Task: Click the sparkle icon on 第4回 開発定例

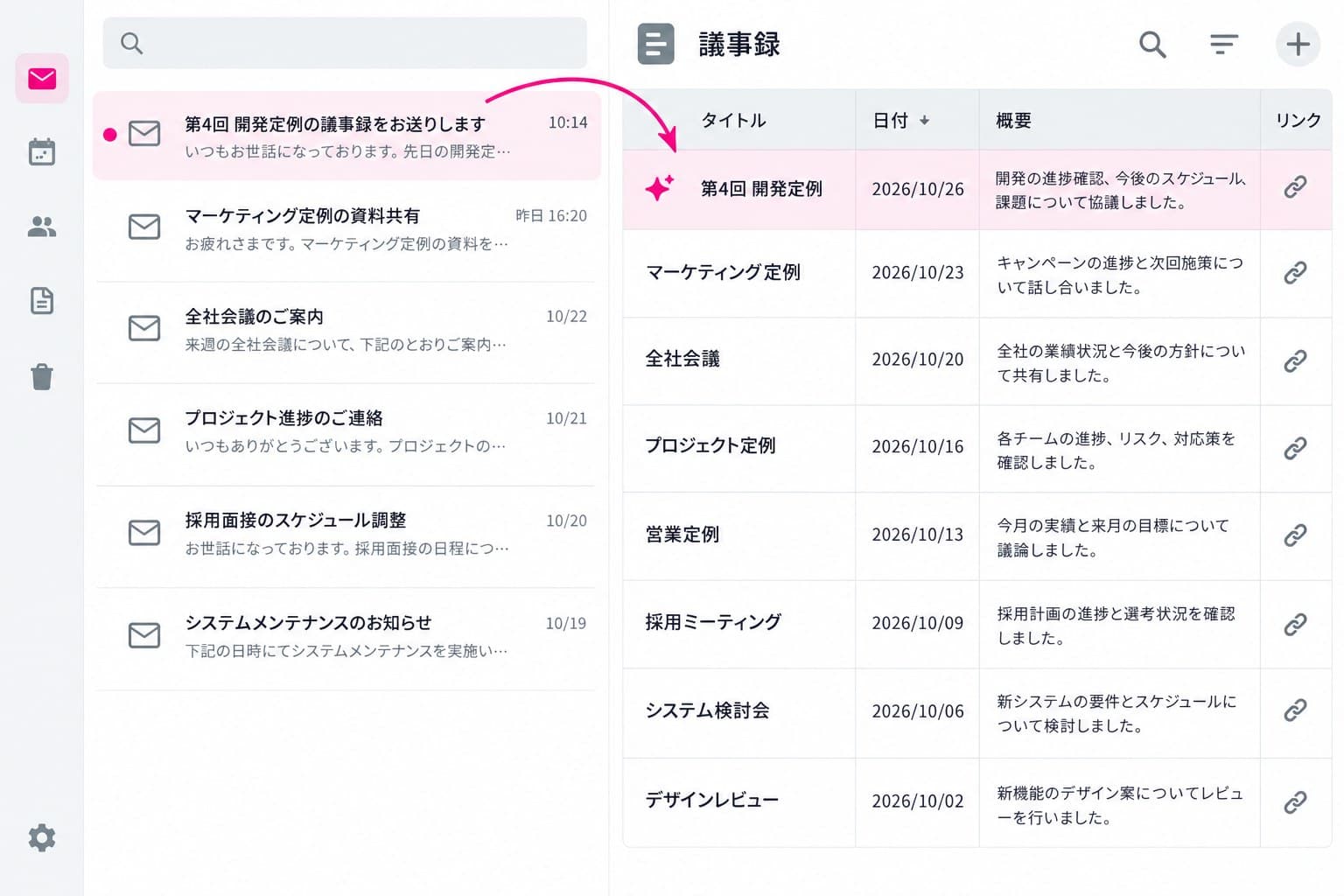Action: tap(659, 187)
